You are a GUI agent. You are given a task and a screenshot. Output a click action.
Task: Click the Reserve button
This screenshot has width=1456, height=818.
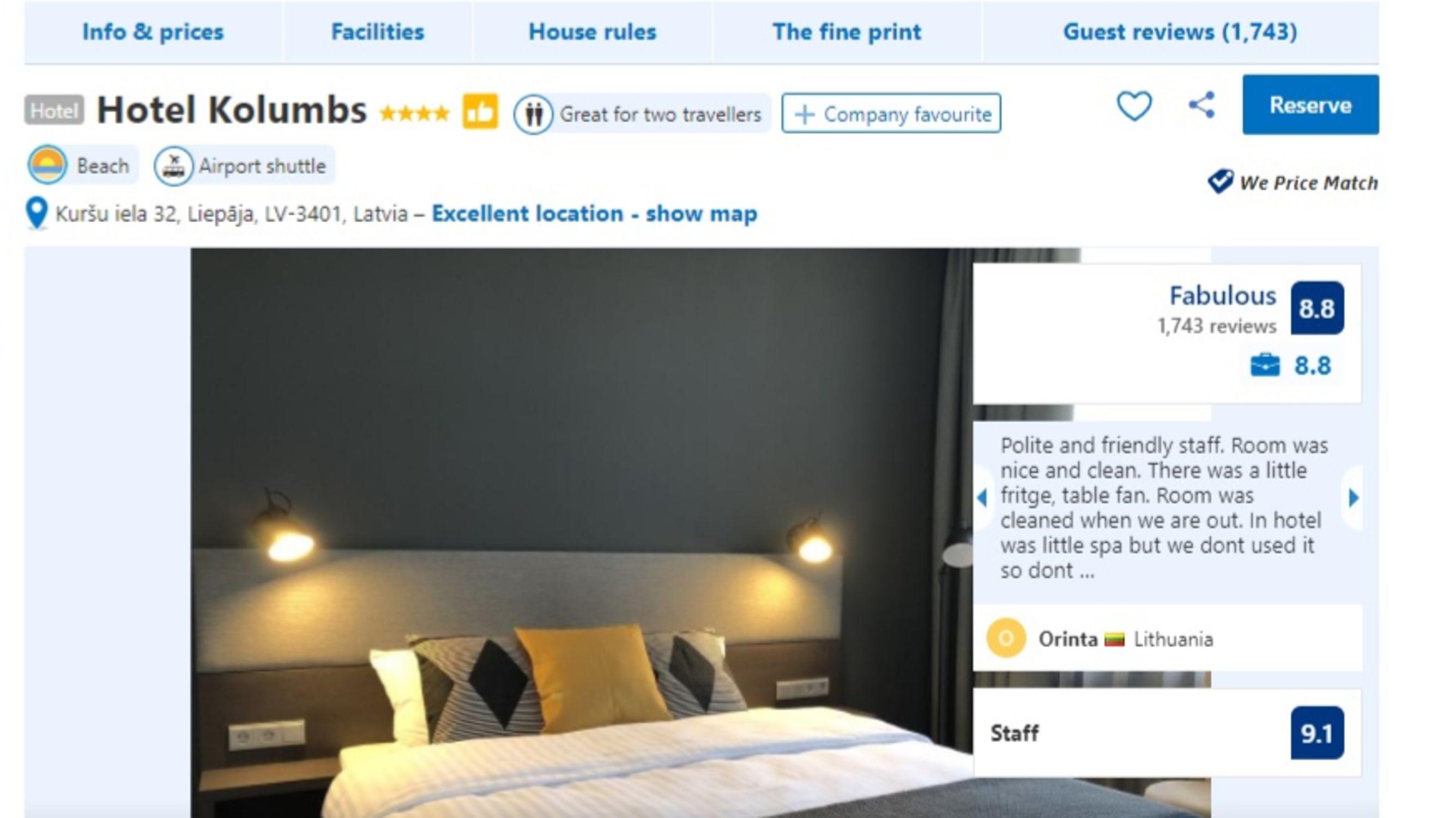point(1310,105)
